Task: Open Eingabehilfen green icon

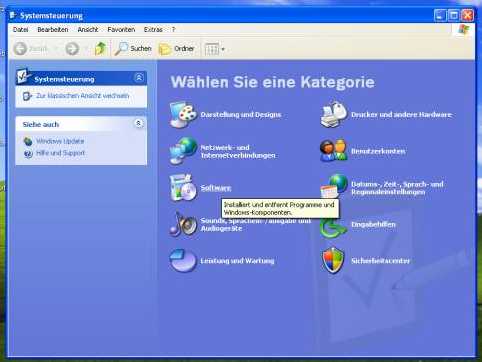Action: coord(333,228)
